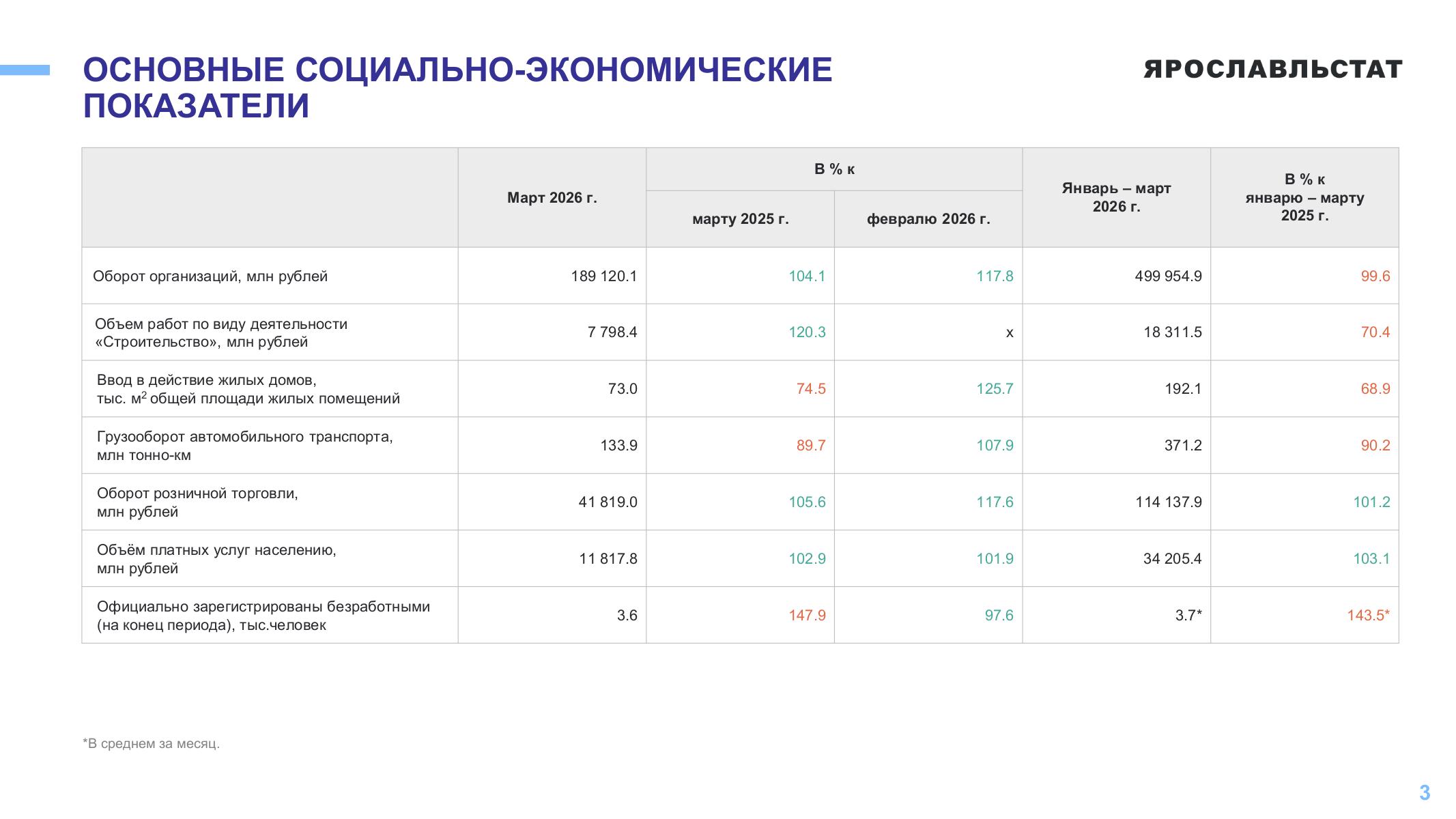Select the Грузооборот автомобильного транспорта row label
1456x819 pixels.
(x=245, y=446)
